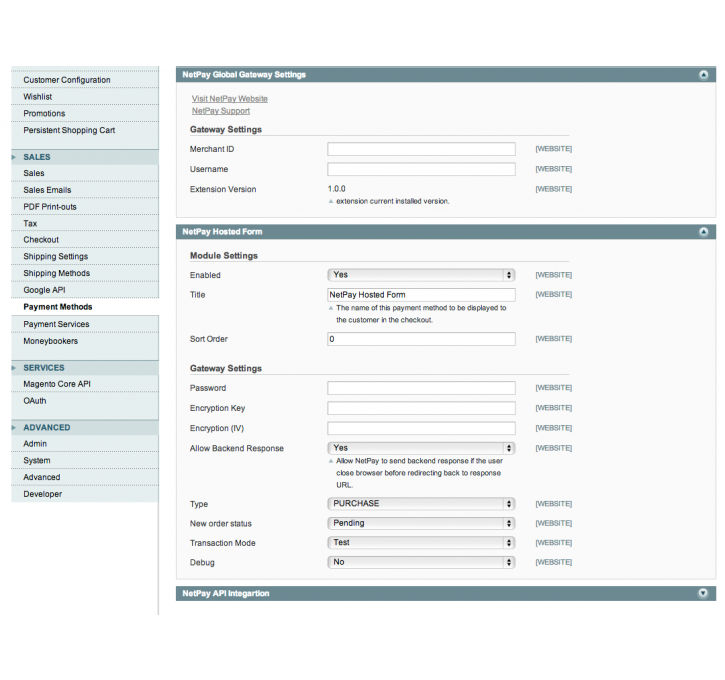Toggle the ADVANCED sidebar group arrow

click(x=14, y=428)
